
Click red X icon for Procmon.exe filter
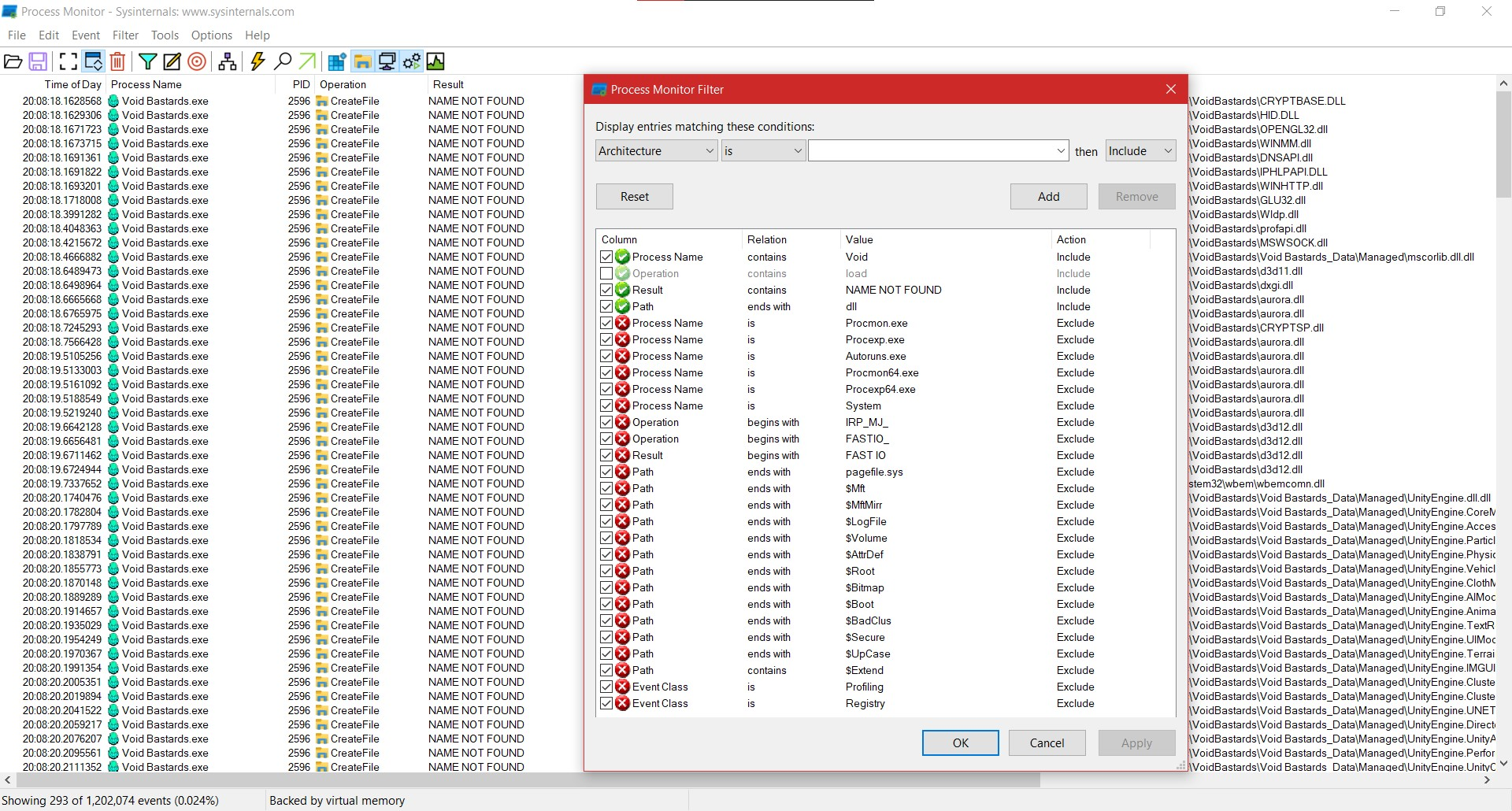pyautogui.click(x=622, y=323)
